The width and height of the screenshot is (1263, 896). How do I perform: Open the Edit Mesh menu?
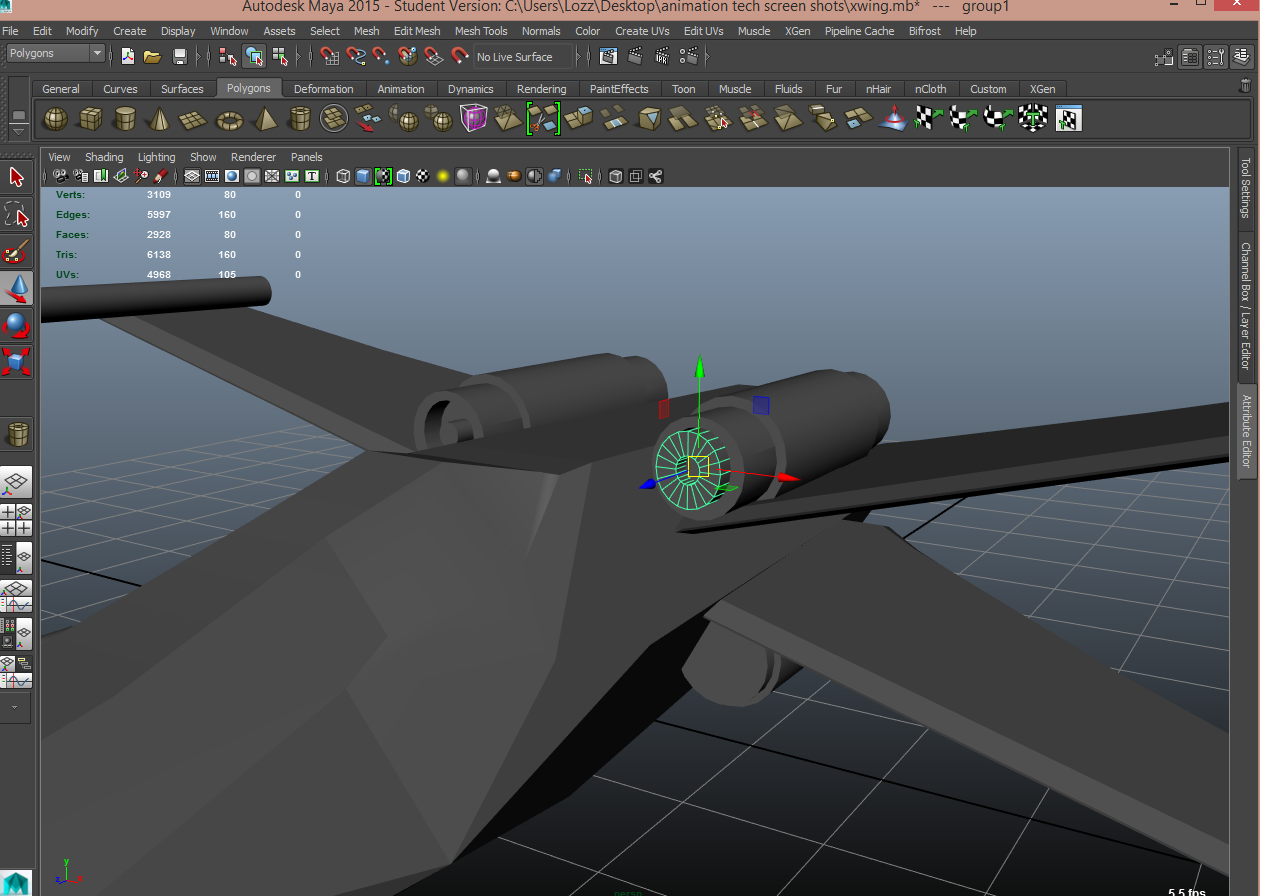(x=417, y=31)
